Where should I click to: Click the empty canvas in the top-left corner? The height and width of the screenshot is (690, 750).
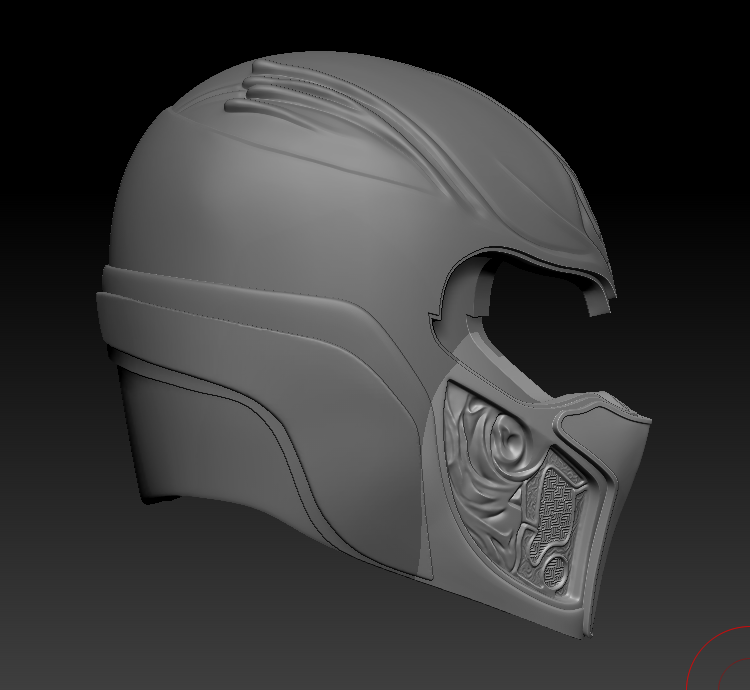[x=50, y=50]
